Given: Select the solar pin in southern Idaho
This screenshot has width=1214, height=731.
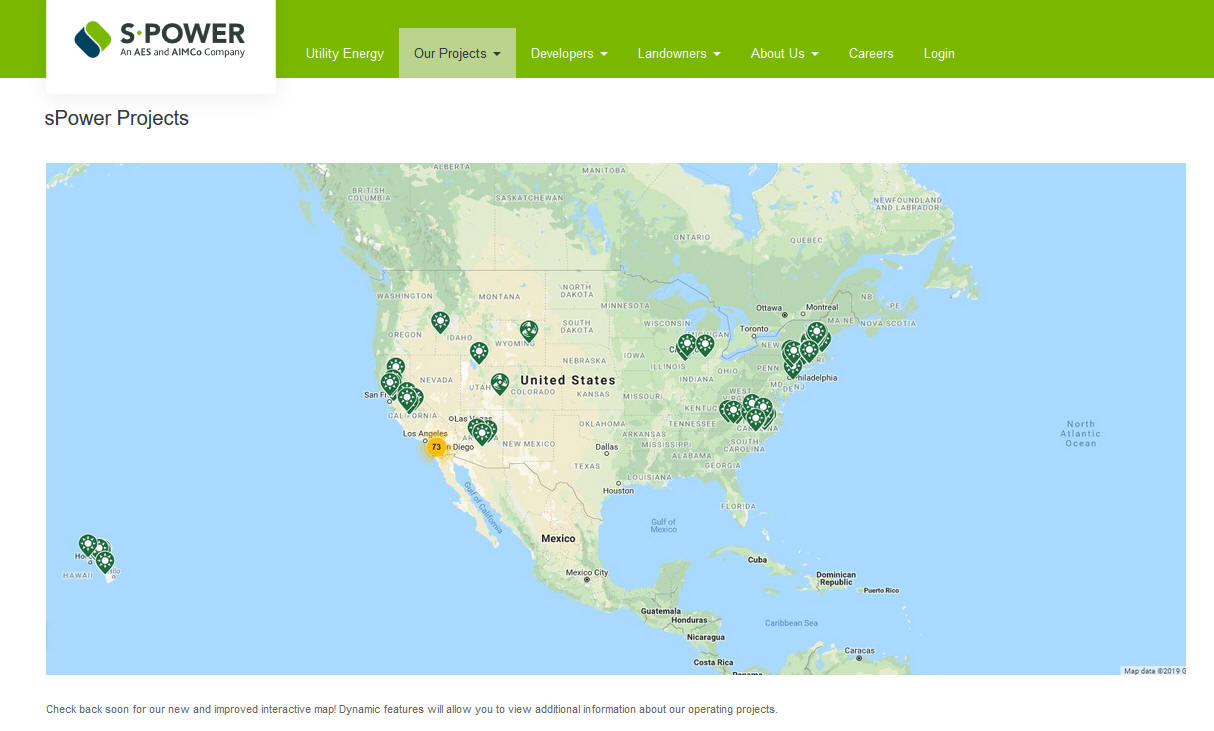Looking at the screenshot, I should pyautogui.click(x=479, y=352).
